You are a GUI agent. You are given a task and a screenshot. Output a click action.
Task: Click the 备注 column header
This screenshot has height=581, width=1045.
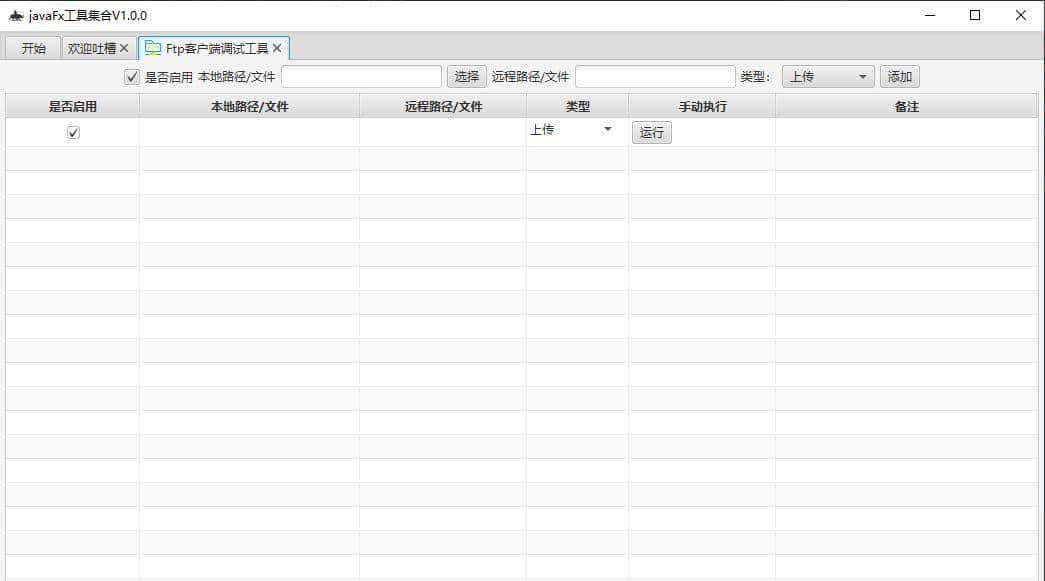(x=906, y=105)
